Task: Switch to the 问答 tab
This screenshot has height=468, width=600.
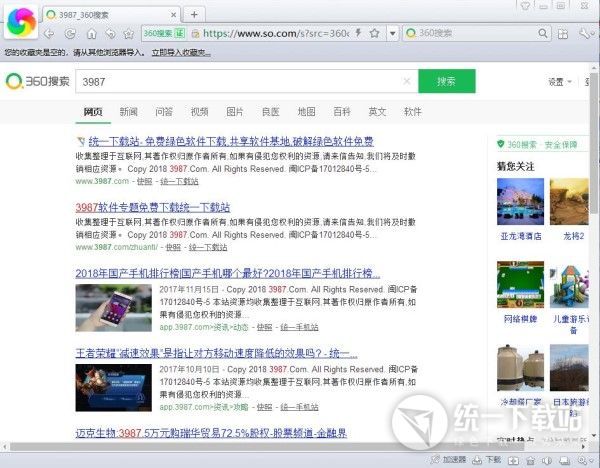Action: [164, 111]
